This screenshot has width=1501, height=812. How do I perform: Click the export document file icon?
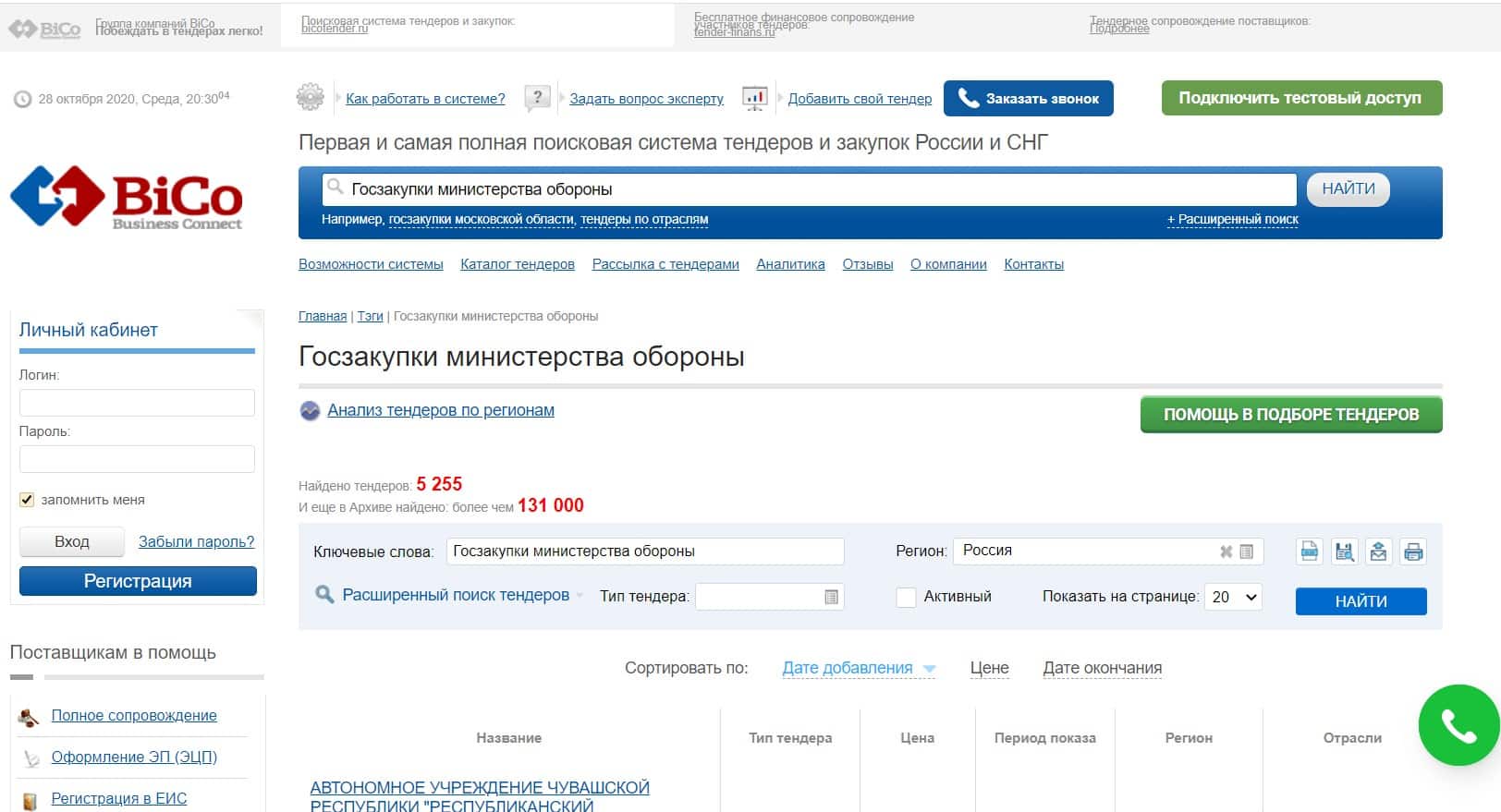pyautogui.click(x=1310, y=552)
